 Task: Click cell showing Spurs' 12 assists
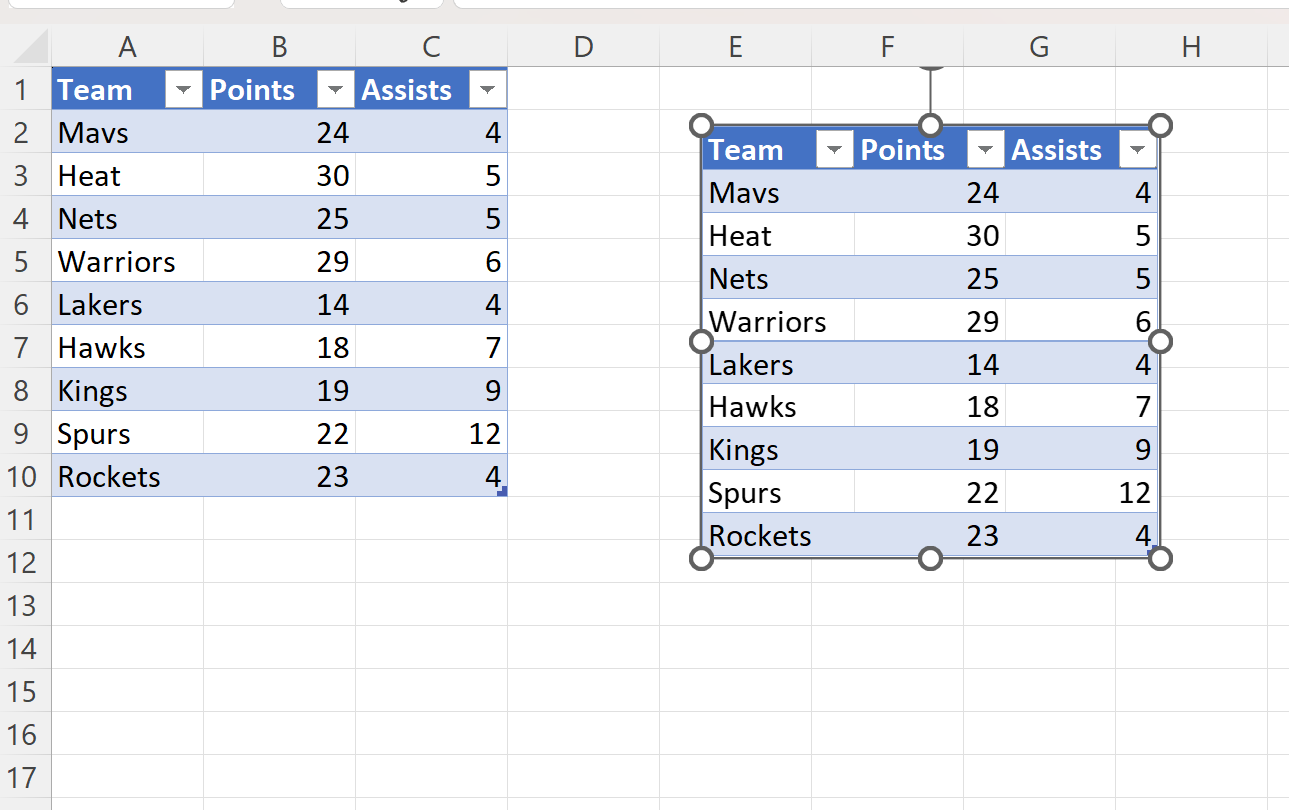[x=431, y=433]
